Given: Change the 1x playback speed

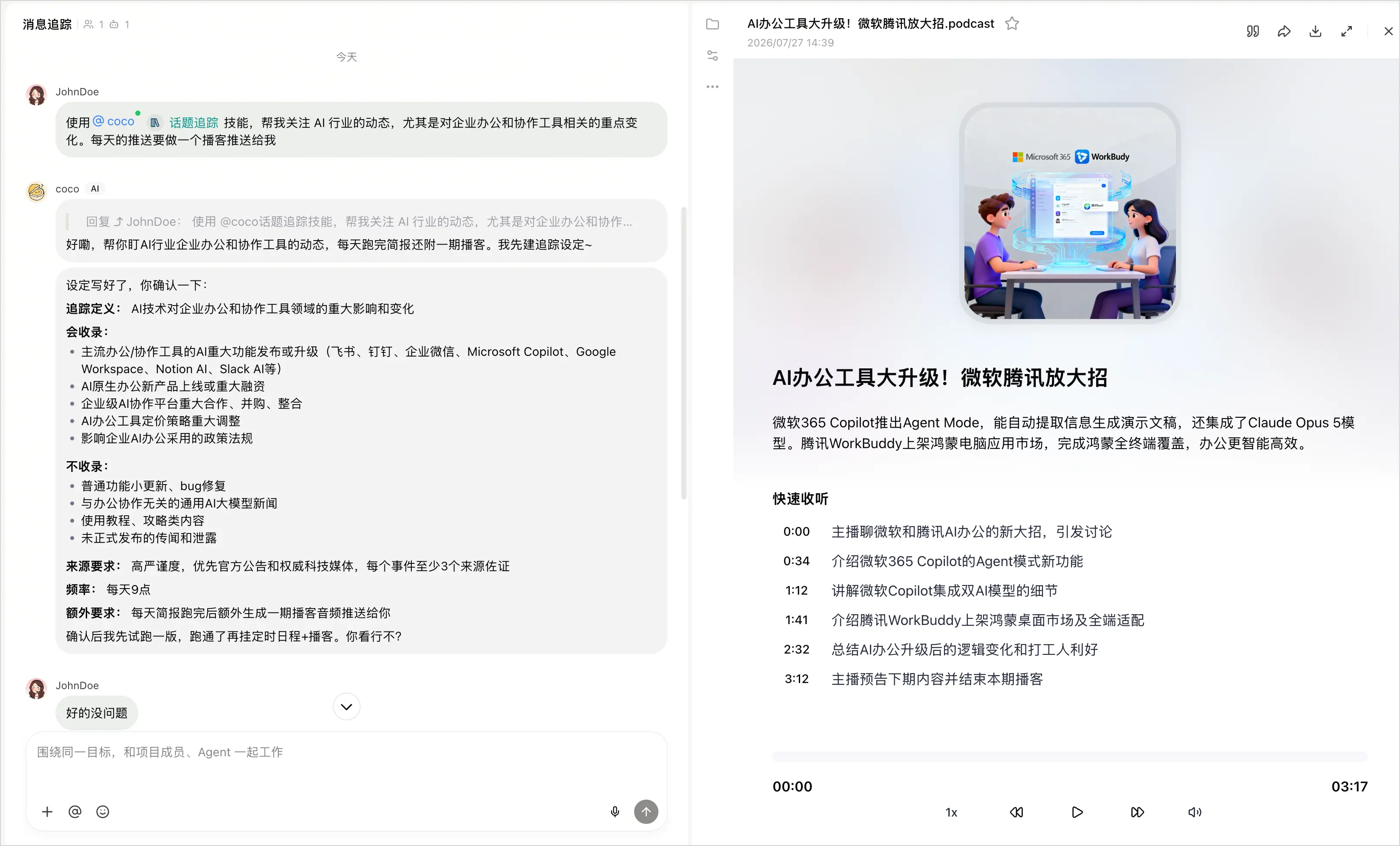Looking at the screenshot, I should pos(951,813).
